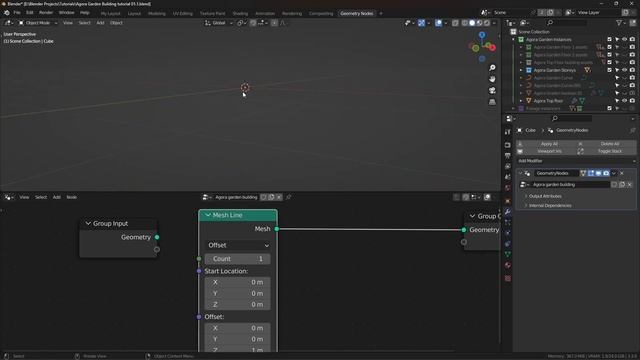The height and width of the screenshot is (360, 640).
Task: Open the Physics properties tab icon
Action: pos(507,233)
